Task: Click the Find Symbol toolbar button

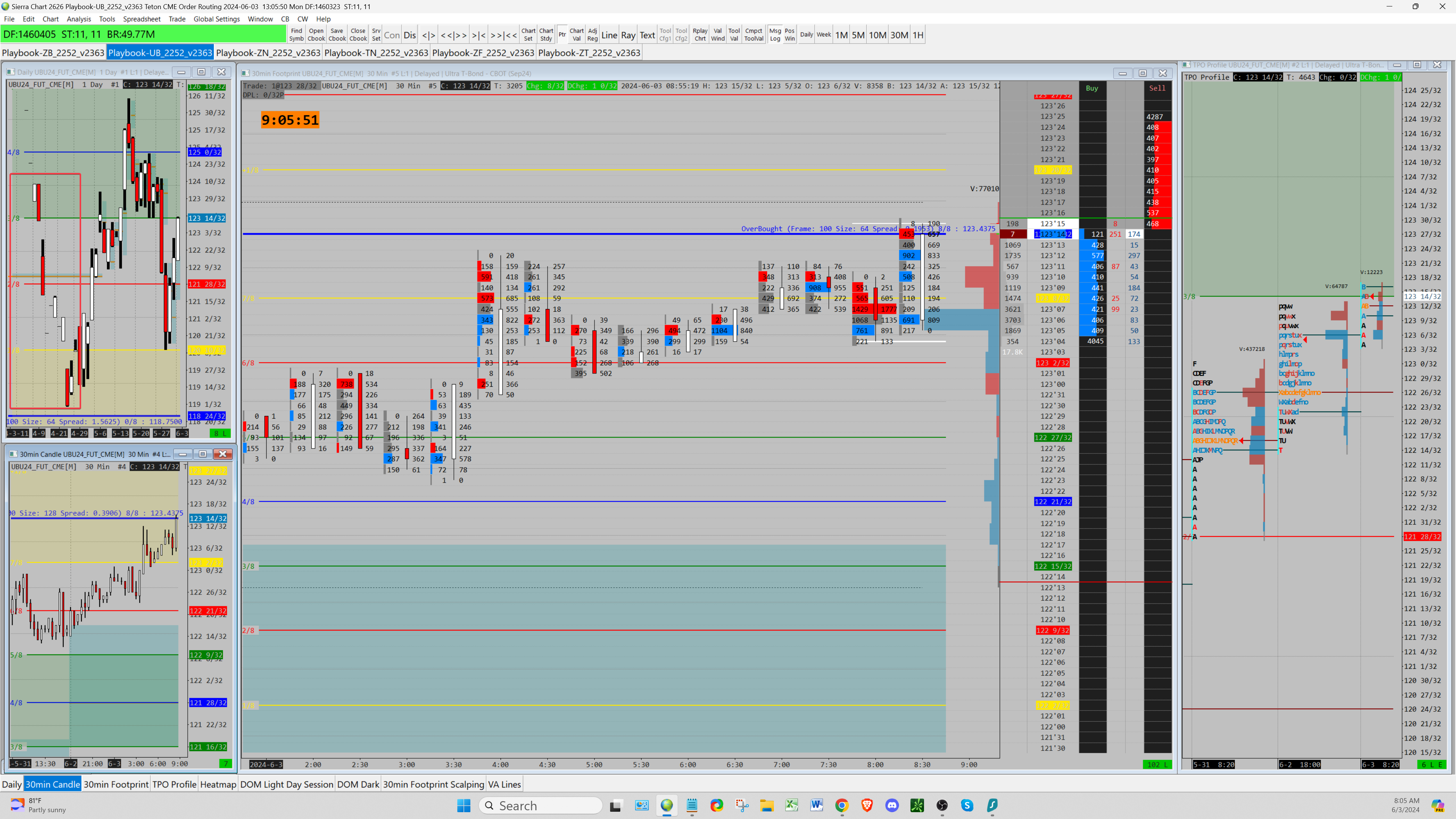Action: pyautogui.click(x=296, y=35)
